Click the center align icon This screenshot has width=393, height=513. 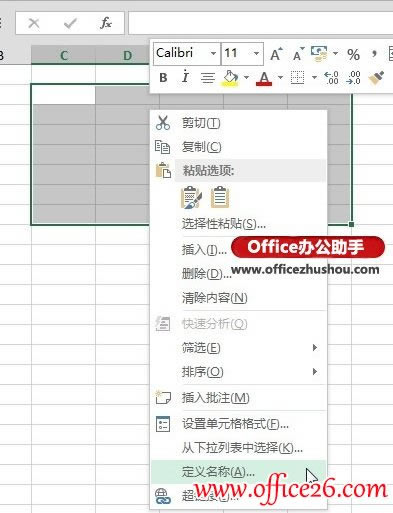[x=207, y=78]
